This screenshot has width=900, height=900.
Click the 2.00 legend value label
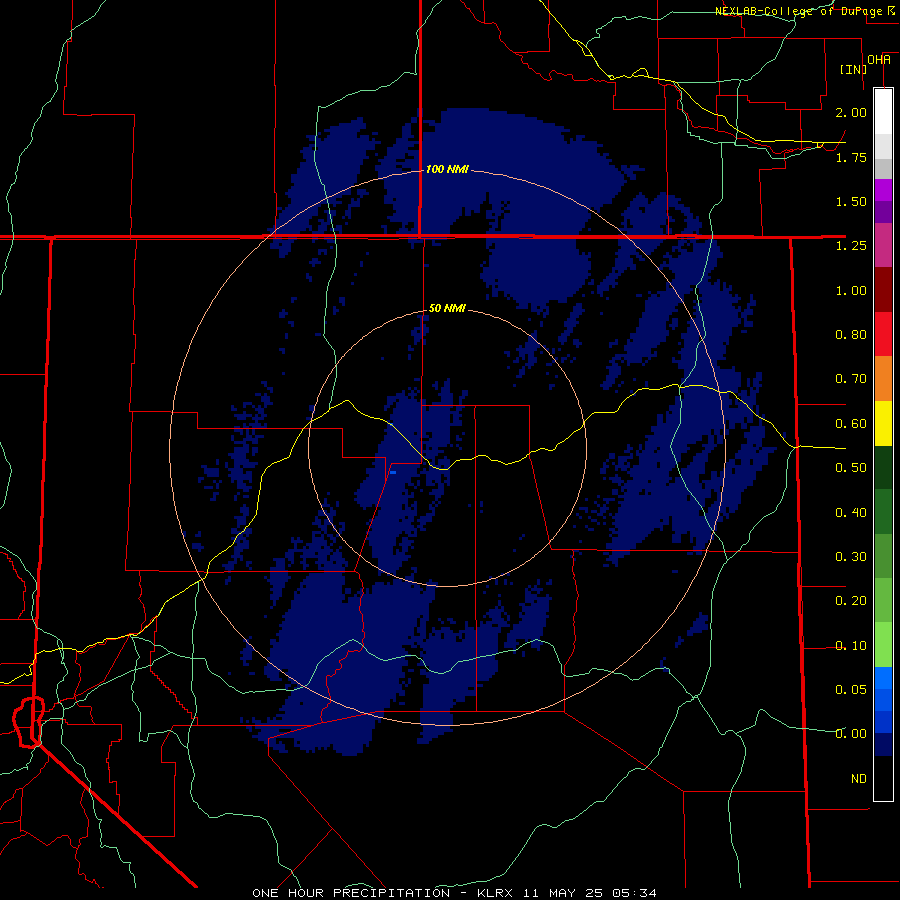851,112
